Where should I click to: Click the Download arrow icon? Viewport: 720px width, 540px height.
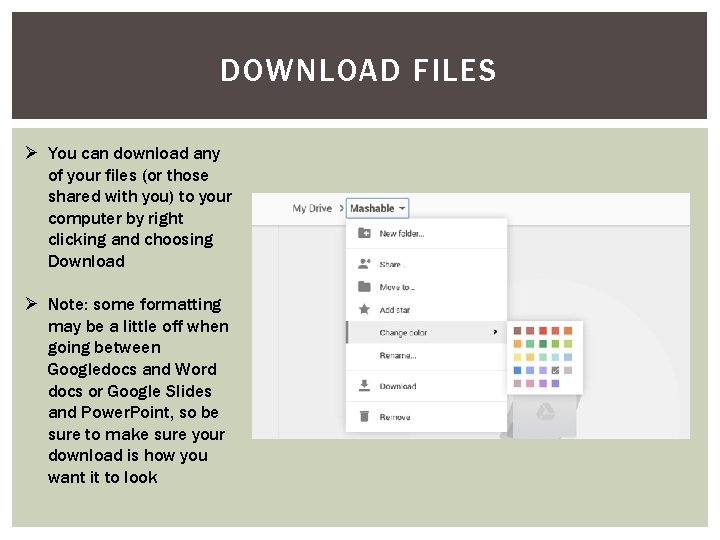[x=364, y=386]
